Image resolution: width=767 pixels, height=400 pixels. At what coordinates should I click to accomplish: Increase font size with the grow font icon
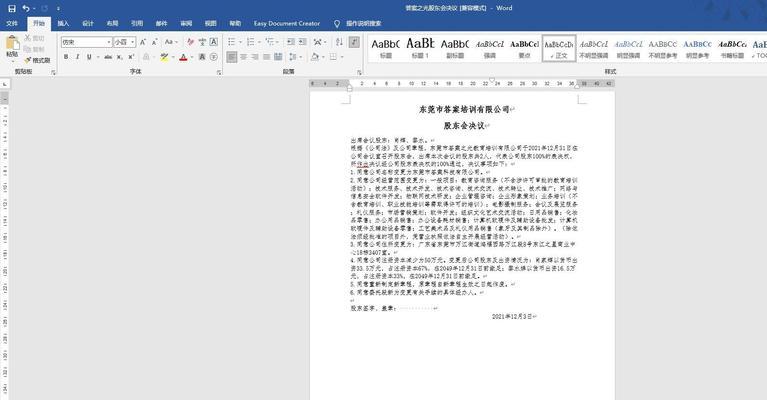click(143, 43)
